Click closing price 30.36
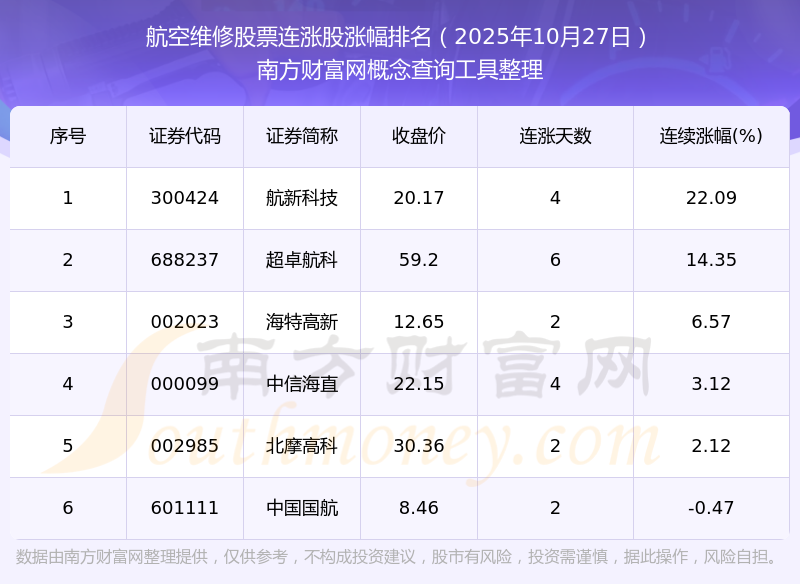The height and width of the screenshot is (584, 800). tap(418, 446)
